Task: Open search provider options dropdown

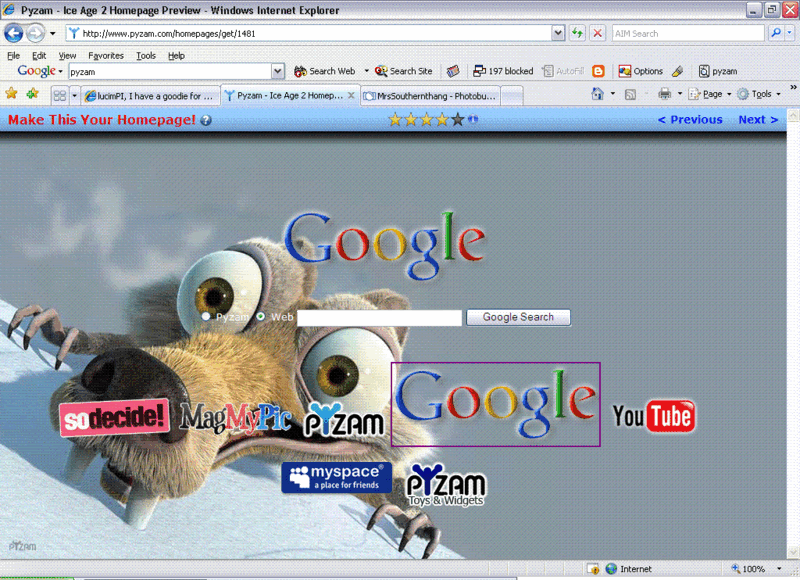Action: click(x=789, y=33)
